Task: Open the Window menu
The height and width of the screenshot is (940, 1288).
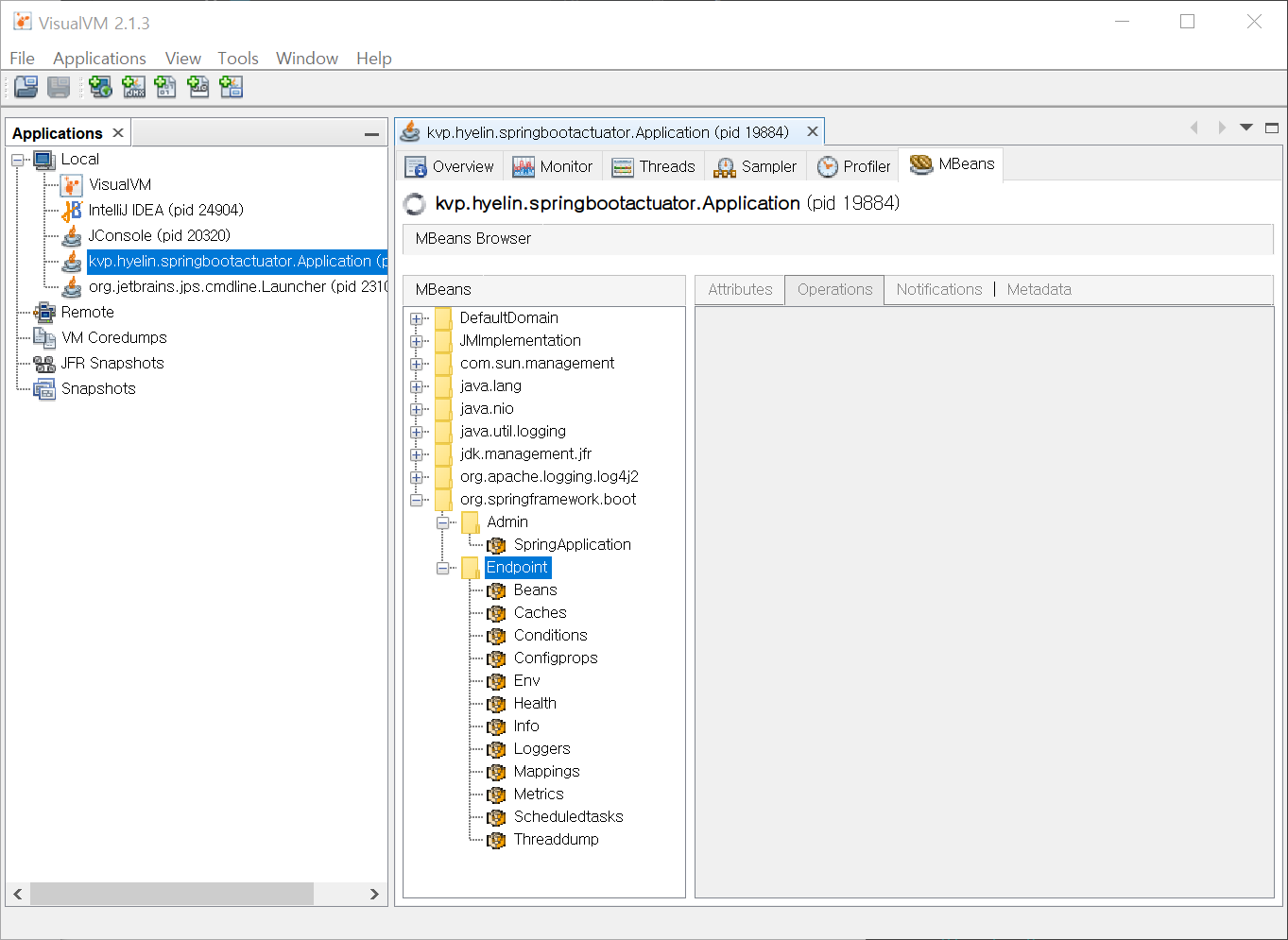Action: coord(306,59)
